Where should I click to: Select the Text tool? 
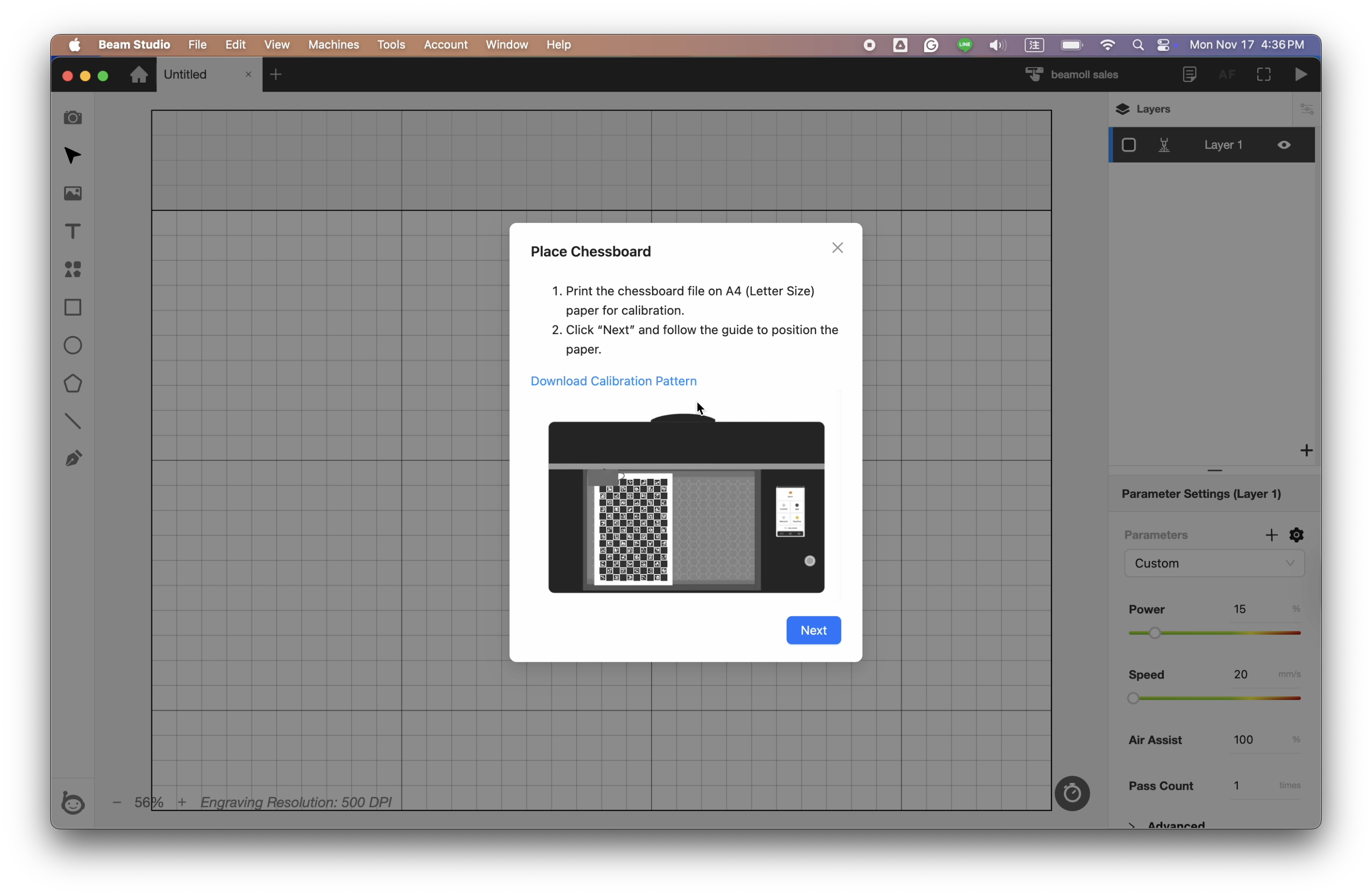click(x=73, y=231)
